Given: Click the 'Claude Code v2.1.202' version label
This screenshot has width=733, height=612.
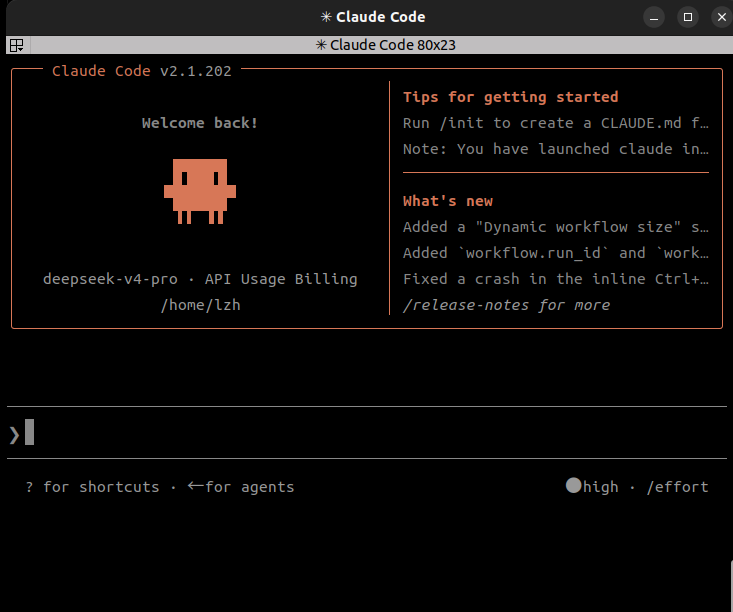Looking at the screenshot, I should click(x=142, y=71).
